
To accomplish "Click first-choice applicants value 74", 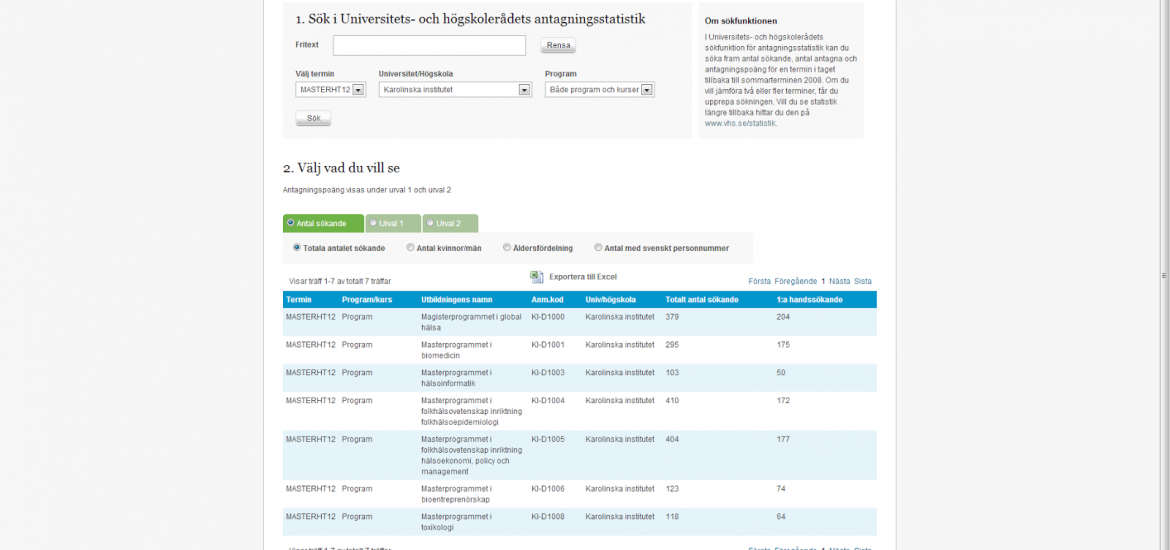I will 781,488.
